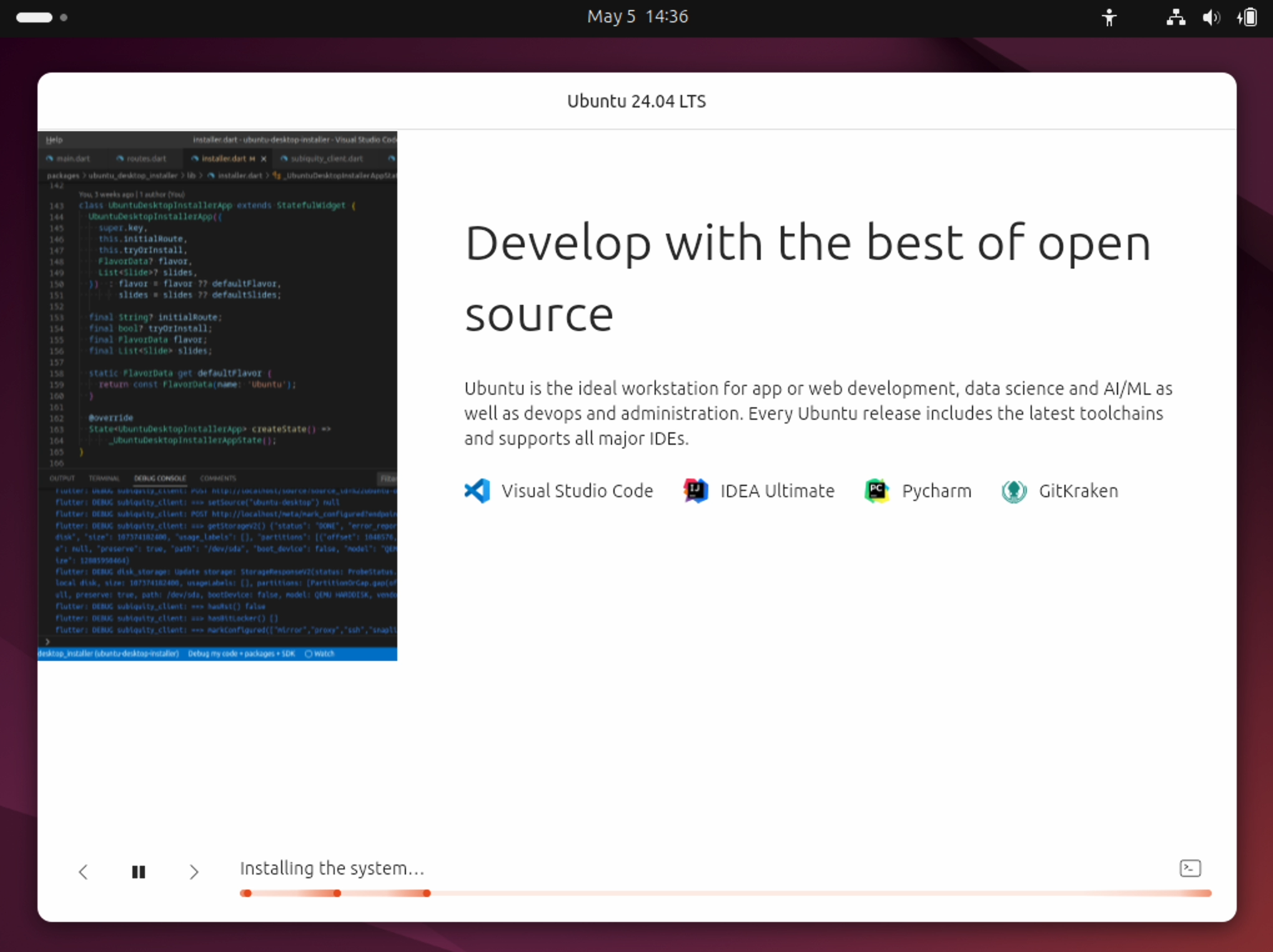Screen dimensions: 1273x952
Task: Click the volume speaker icon
Action: [1211, 17]
